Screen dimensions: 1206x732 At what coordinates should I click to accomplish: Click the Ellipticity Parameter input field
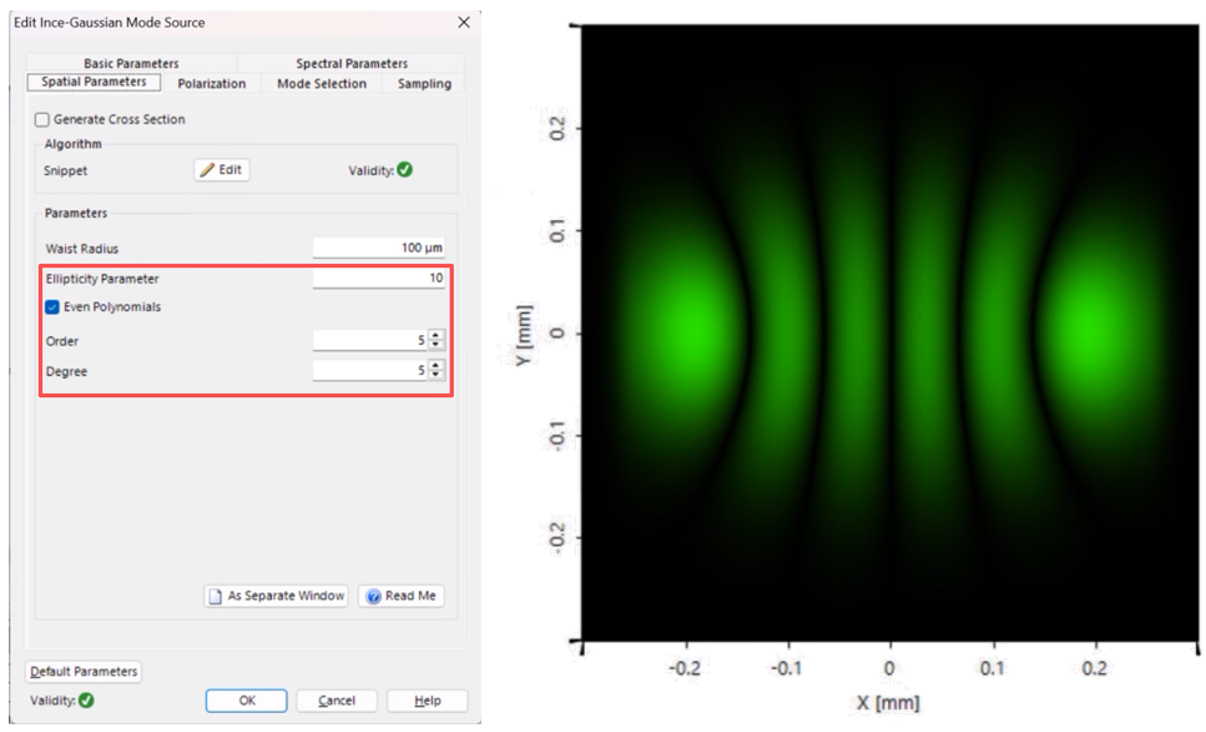coord(378,278)
